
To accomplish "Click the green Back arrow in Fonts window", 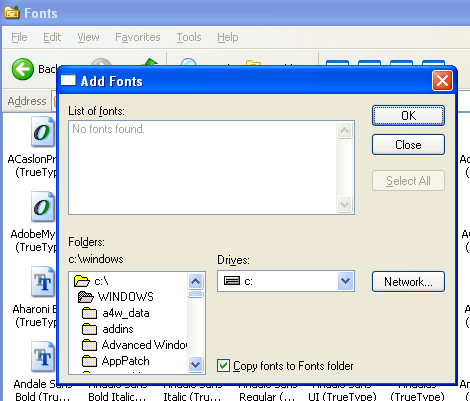I will tap(23, 69).
